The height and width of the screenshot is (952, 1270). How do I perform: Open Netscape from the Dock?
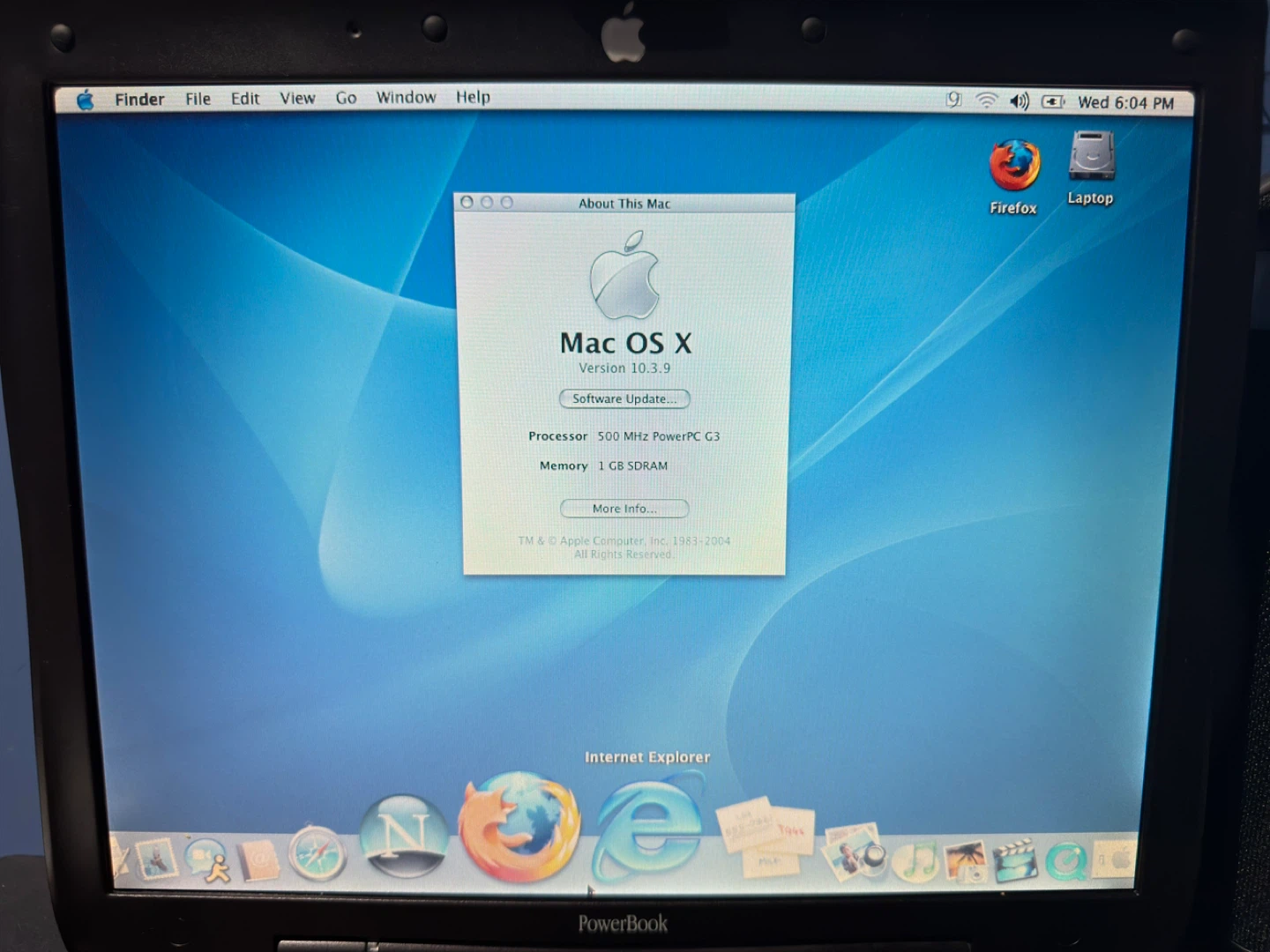click(x=403, y=835)
